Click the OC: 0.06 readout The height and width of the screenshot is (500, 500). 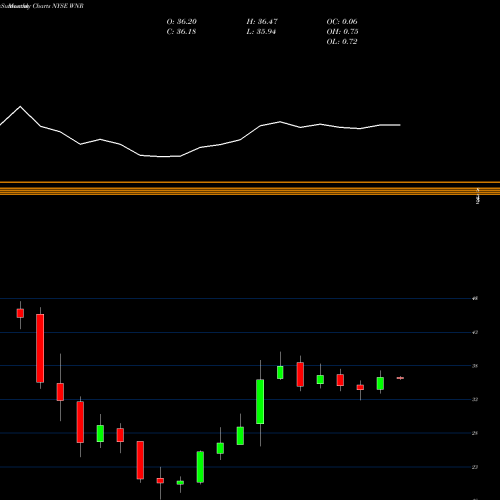(x=342, y=22)
